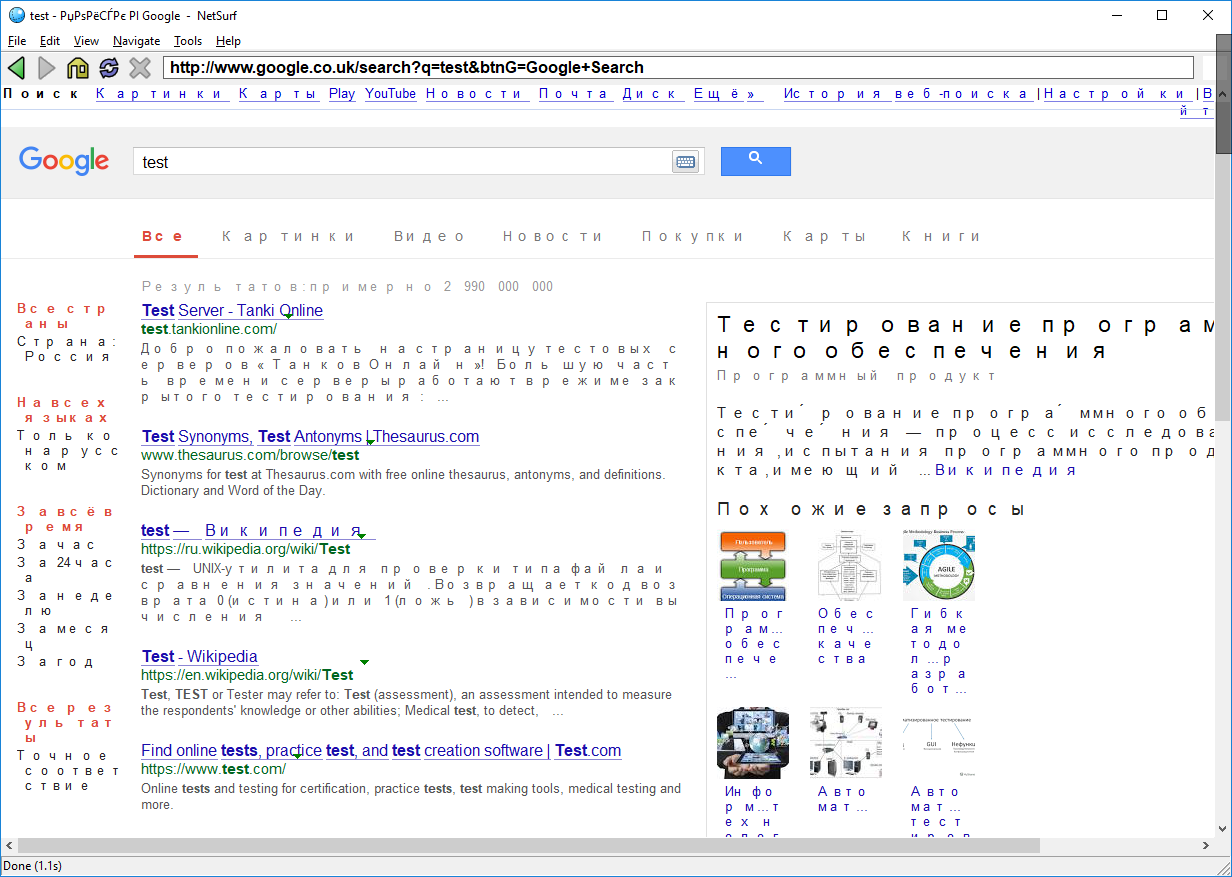Image resolution: width=1232 pixels, height=877 pixels.
Task: Open the Navigate menu
Action: click(x=136, y=41)
